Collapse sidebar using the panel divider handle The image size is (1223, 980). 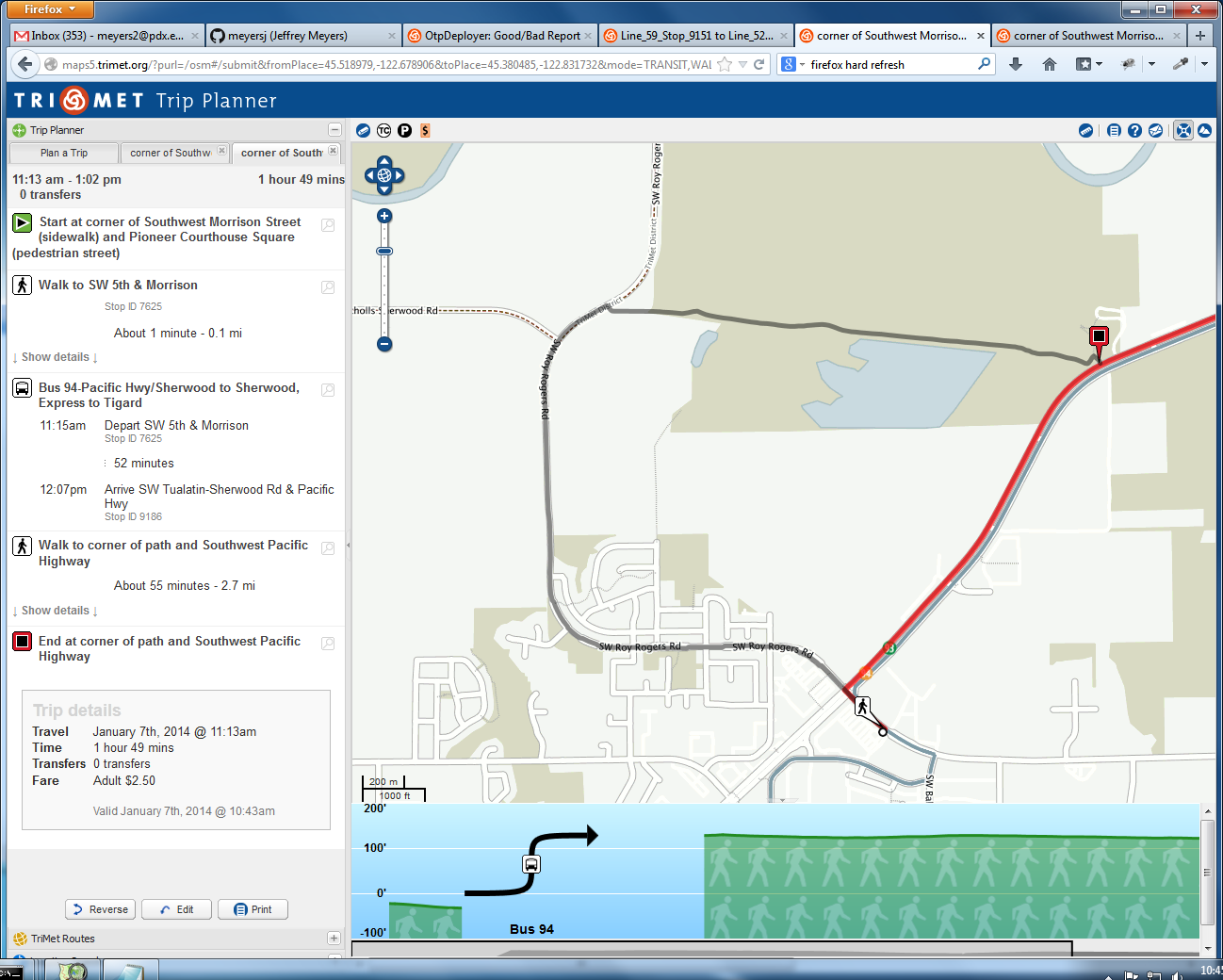click(348, 545)
